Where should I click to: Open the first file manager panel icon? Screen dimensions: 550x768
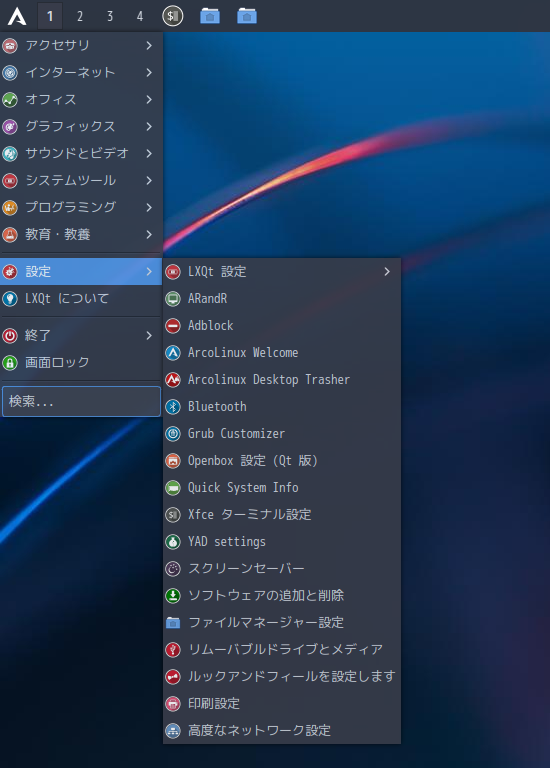click(210, 16)
